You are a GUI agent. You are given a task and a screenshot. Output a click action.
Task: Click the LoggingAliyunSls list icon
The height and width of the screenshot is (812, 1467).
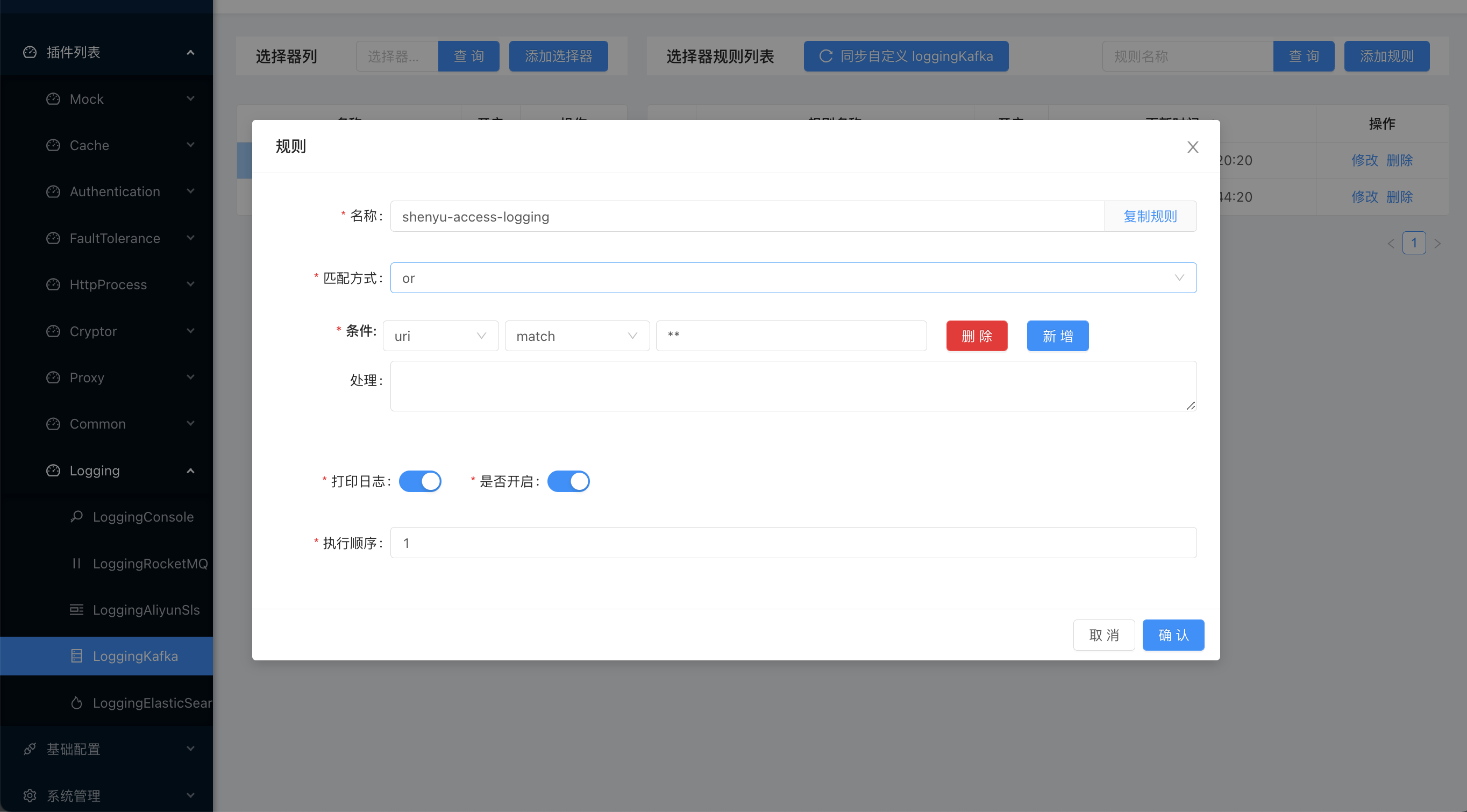coord(76,609)
